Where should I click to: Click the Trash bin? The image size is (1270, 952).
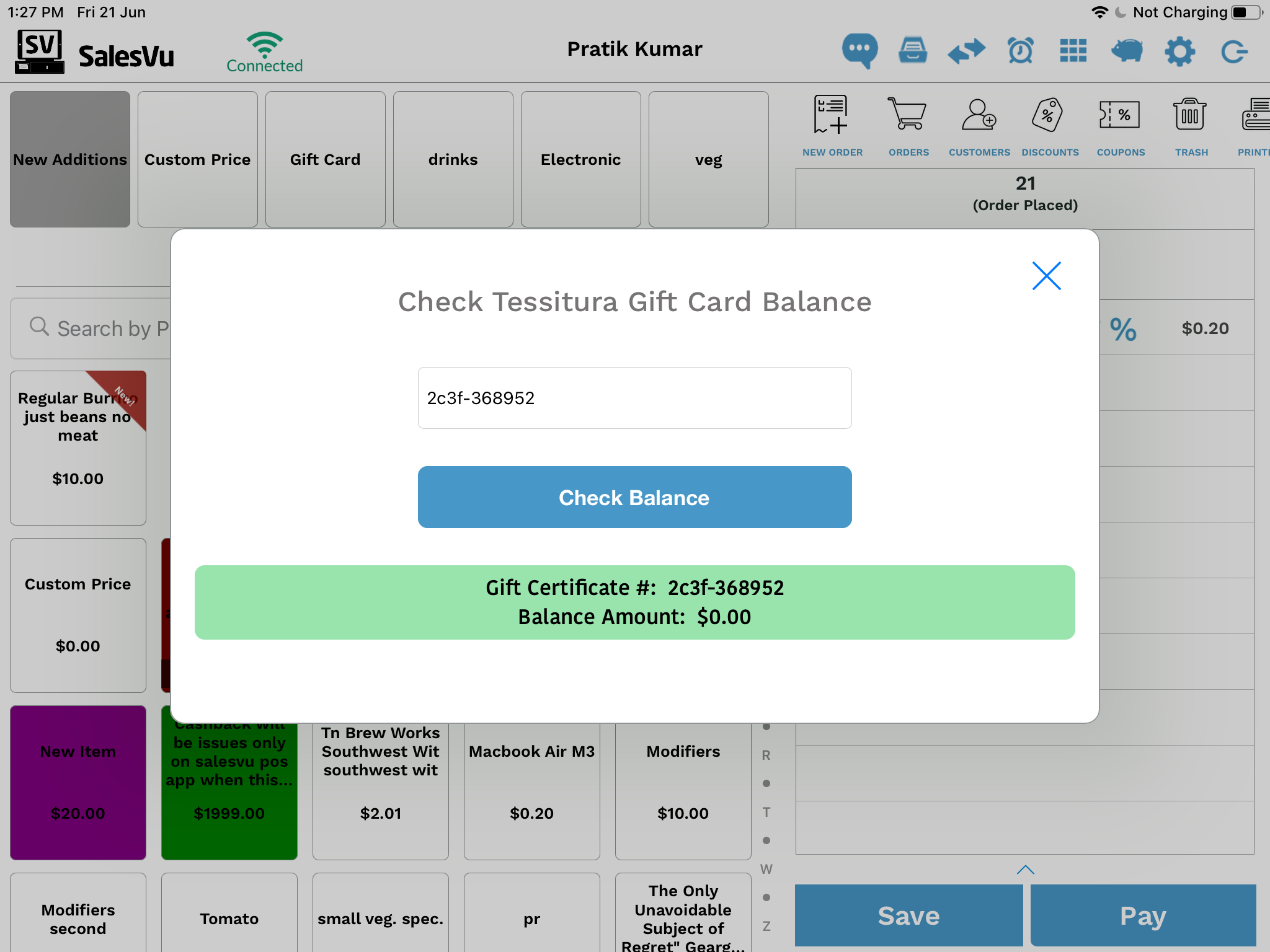click(1191, 126)
